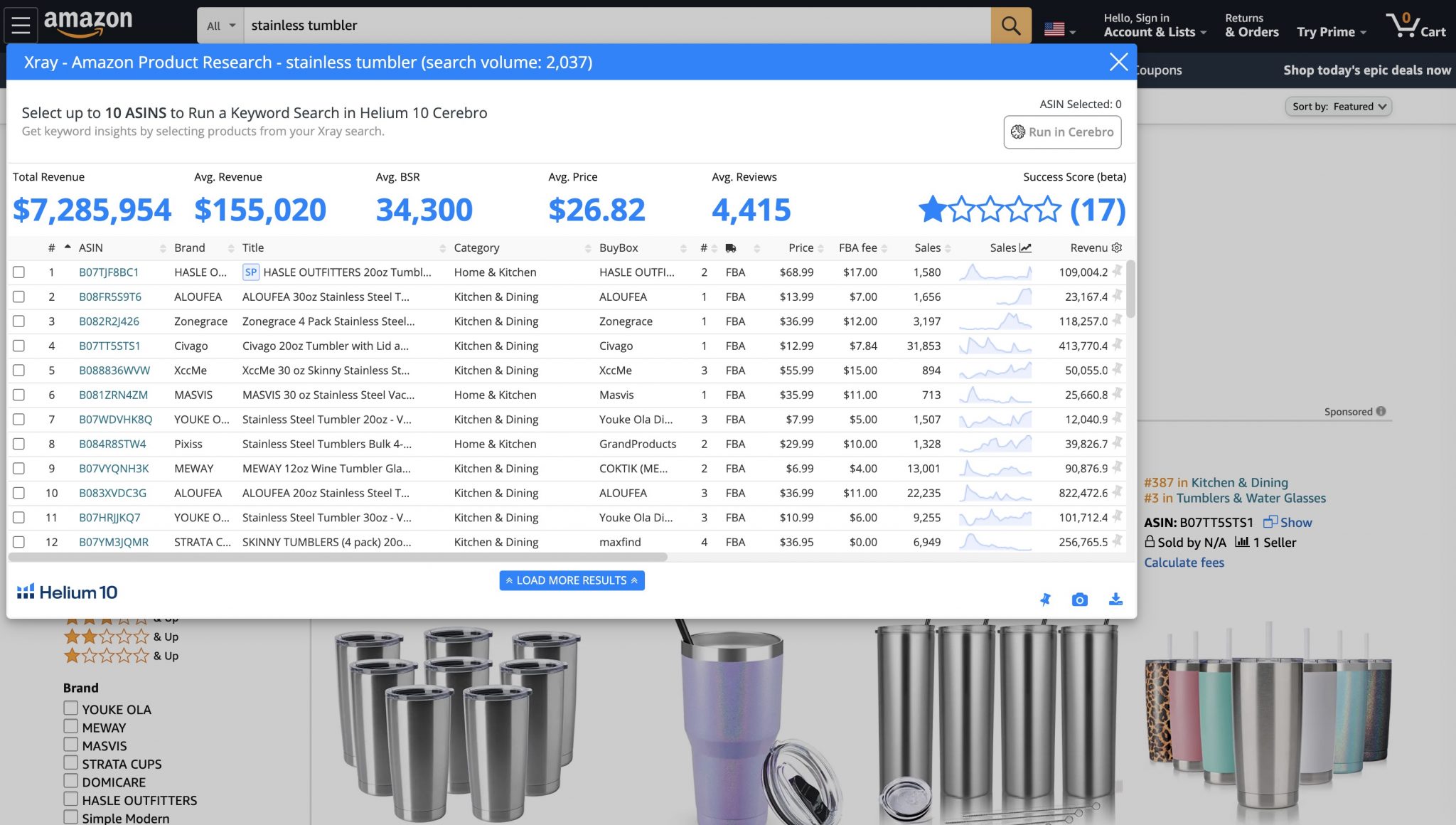
Task: Open Returns & Orders
Action: (1251, 26)
